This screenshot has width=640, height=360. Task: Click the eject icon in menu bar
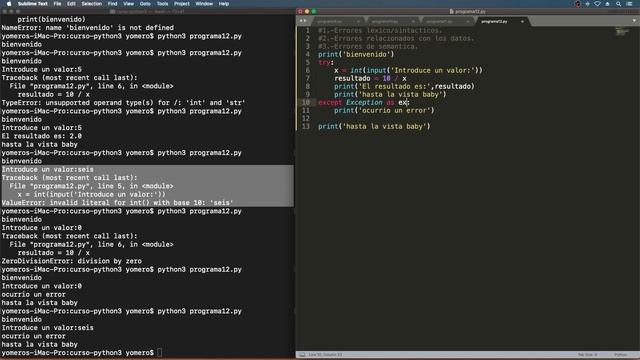[608, 4]
